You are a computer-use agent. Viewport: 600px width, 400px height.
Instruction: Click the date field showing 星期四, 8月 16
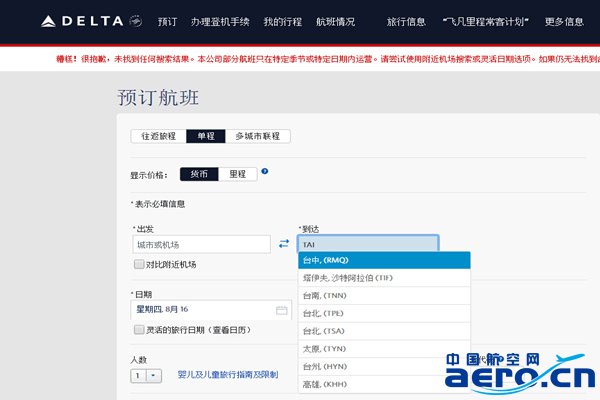(211, 310)
